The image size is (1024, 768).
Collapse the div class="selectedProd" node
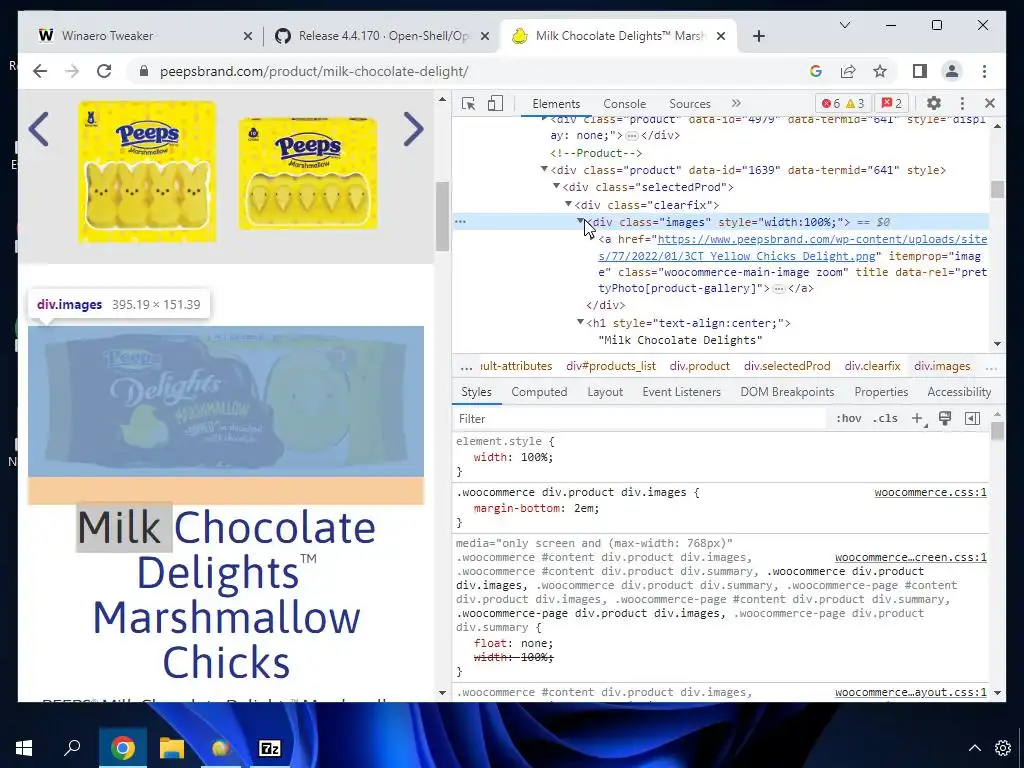(556, 187)
